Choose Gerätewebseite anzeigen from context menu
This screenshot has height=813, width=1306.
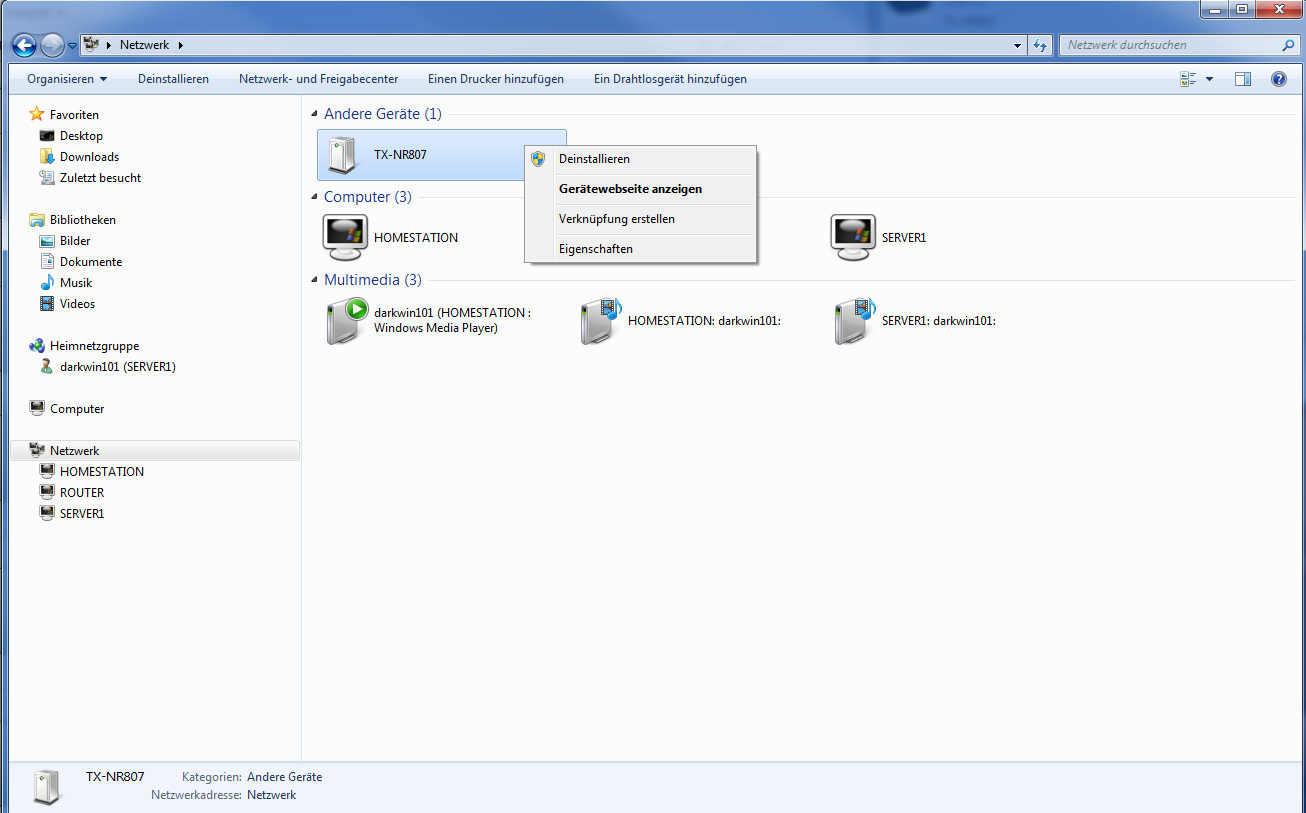(630, 189)
